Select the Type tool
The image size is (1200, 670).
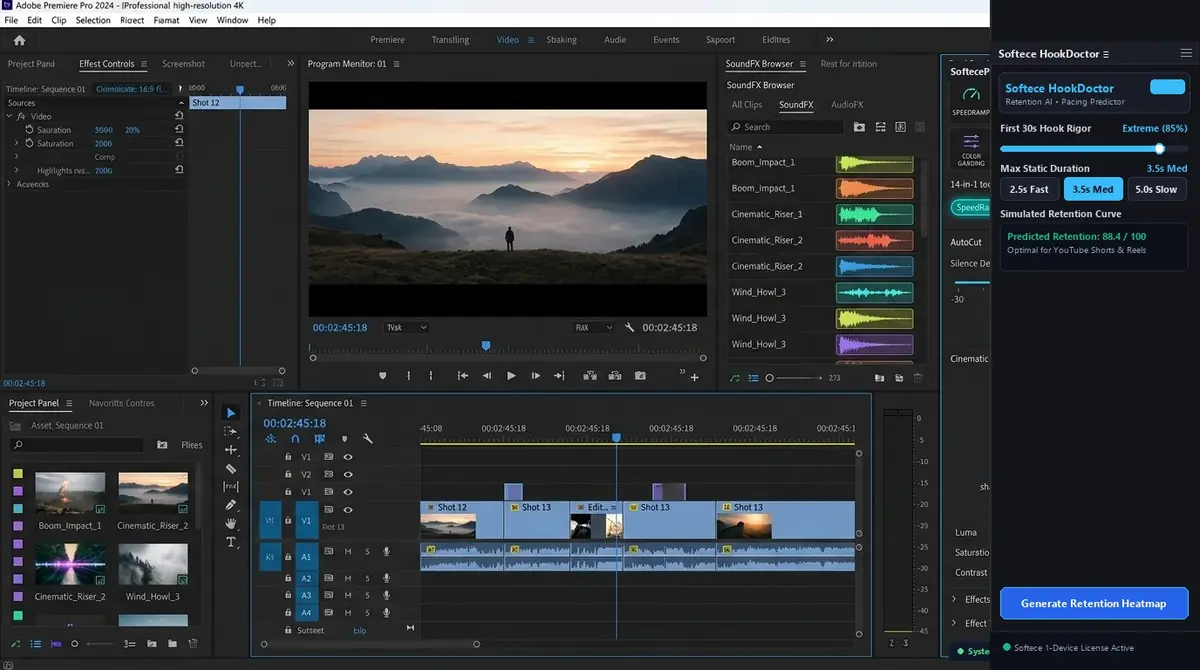point(231,542)
